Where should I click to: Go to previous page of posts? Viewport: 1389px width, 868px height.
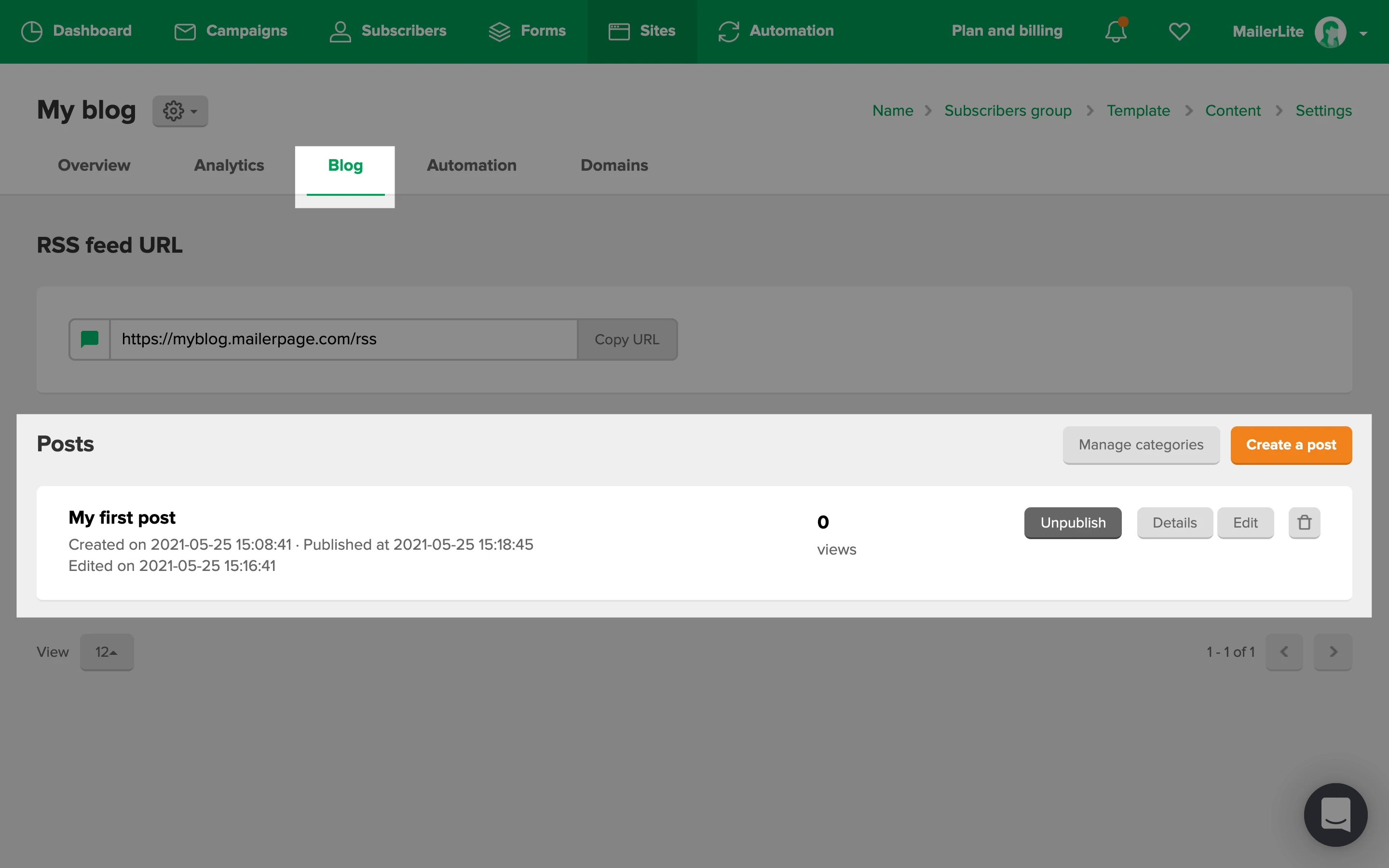click(x=1284, y=651)
